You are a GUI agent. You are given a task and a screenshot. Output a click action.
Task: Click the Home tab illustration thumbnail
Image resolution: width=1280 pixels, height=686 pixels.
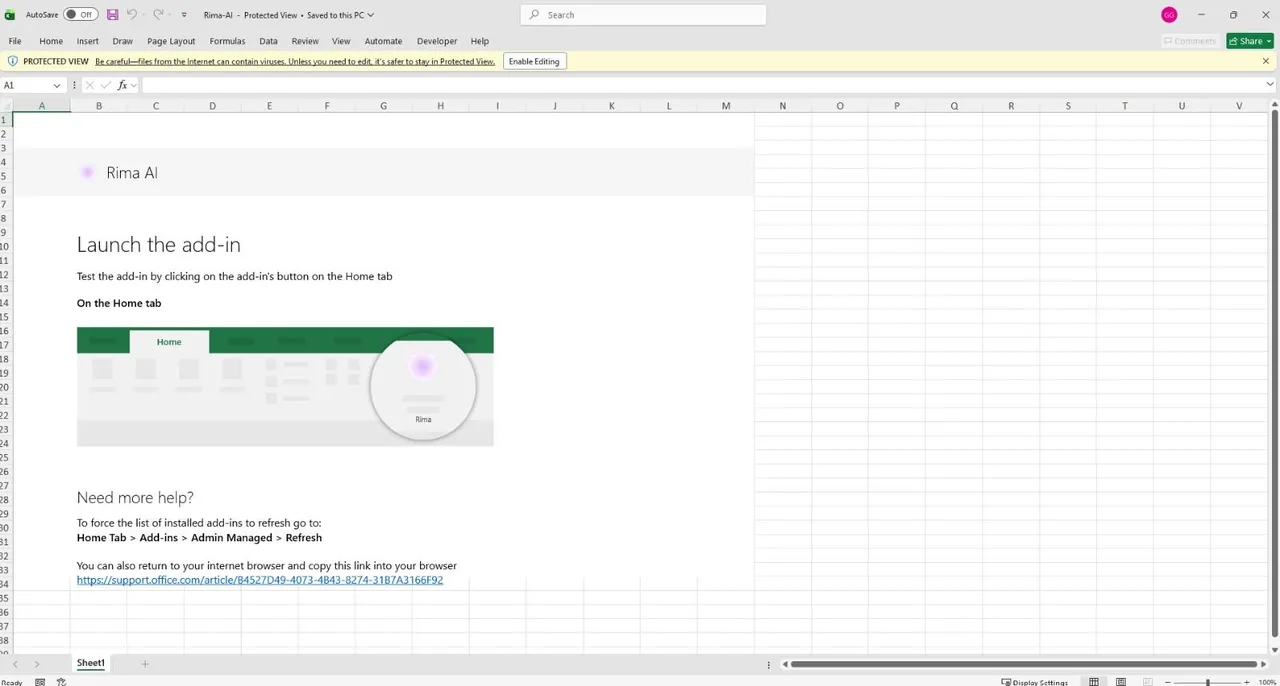tap(285, 386)
